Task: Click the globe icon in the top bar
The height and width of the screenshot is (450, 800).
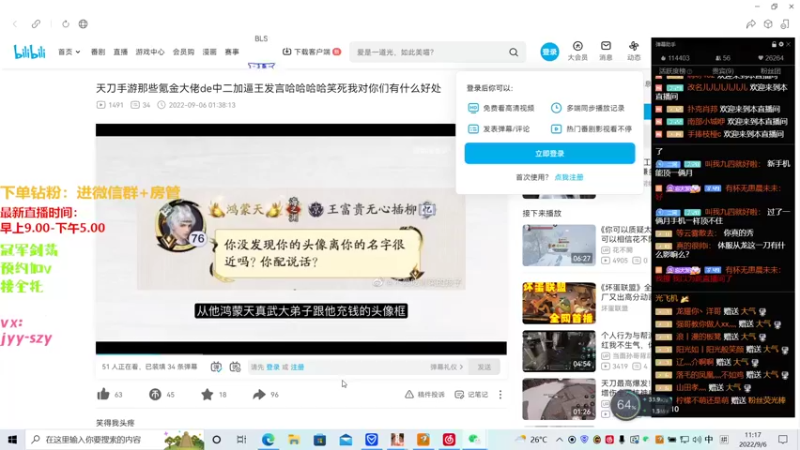Action: tap(83, 24)
